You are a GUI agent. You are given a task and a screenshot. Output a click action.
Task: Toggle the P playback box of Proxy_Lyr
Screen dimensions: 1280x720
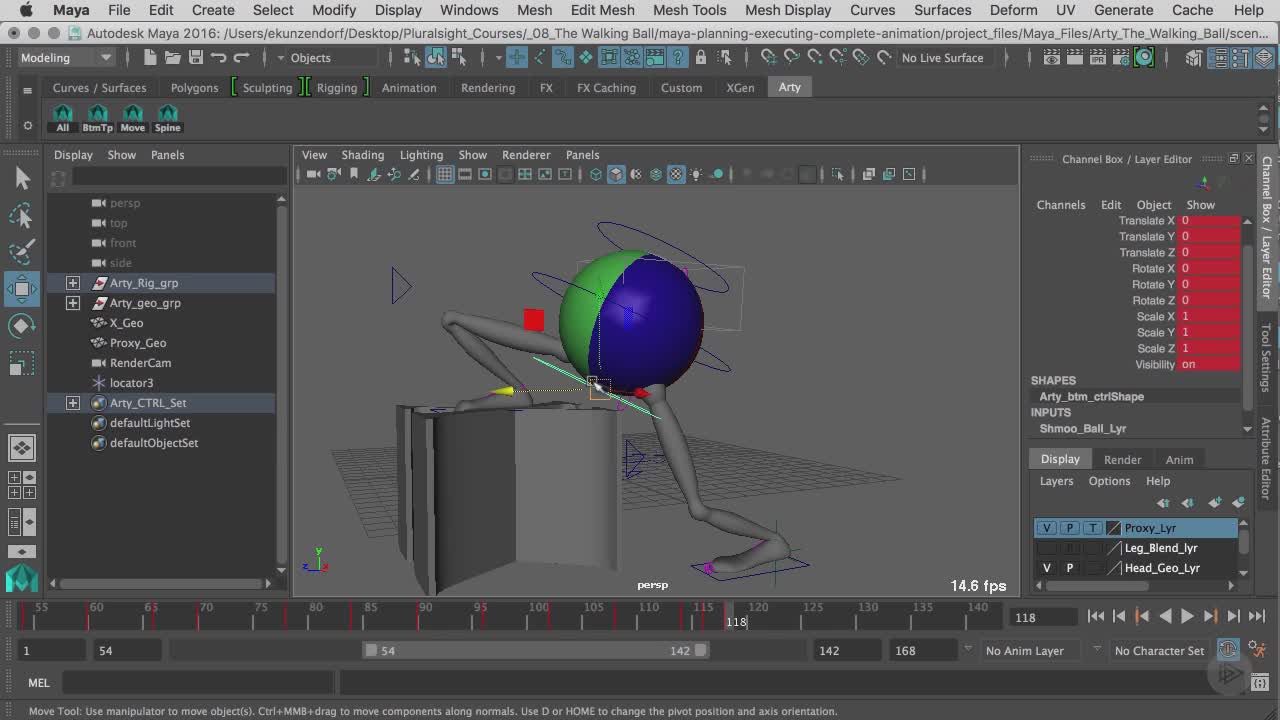click(x=1069, y=528)
